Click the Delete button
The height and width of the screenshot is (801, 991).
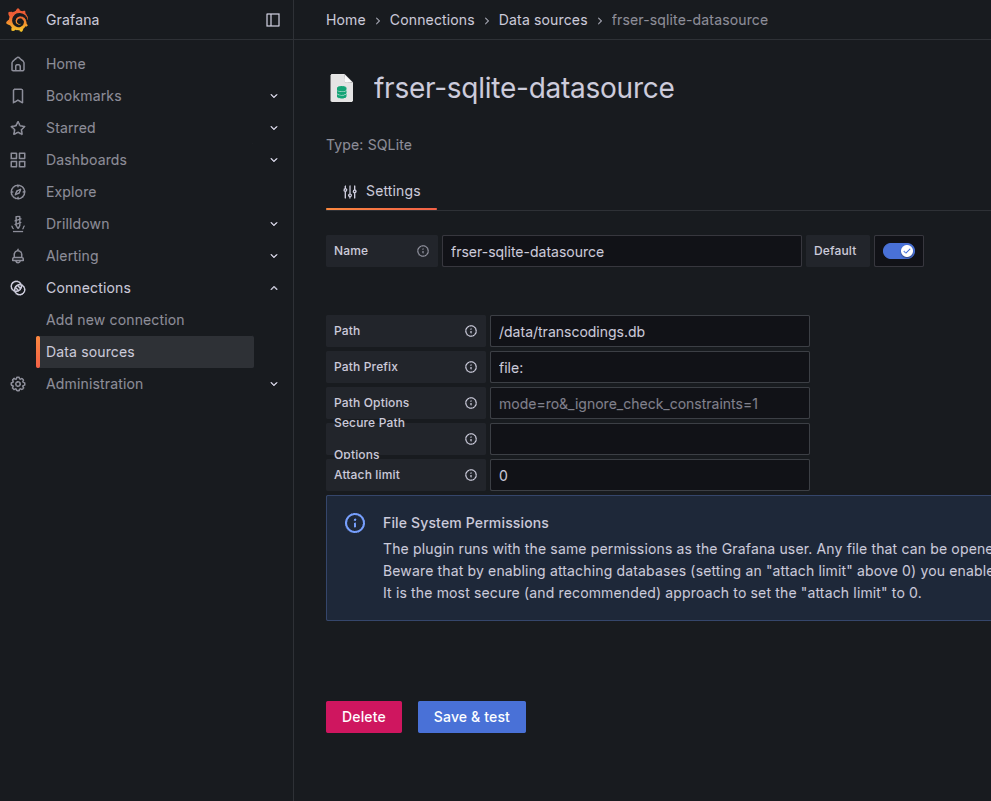click(364, 717)
